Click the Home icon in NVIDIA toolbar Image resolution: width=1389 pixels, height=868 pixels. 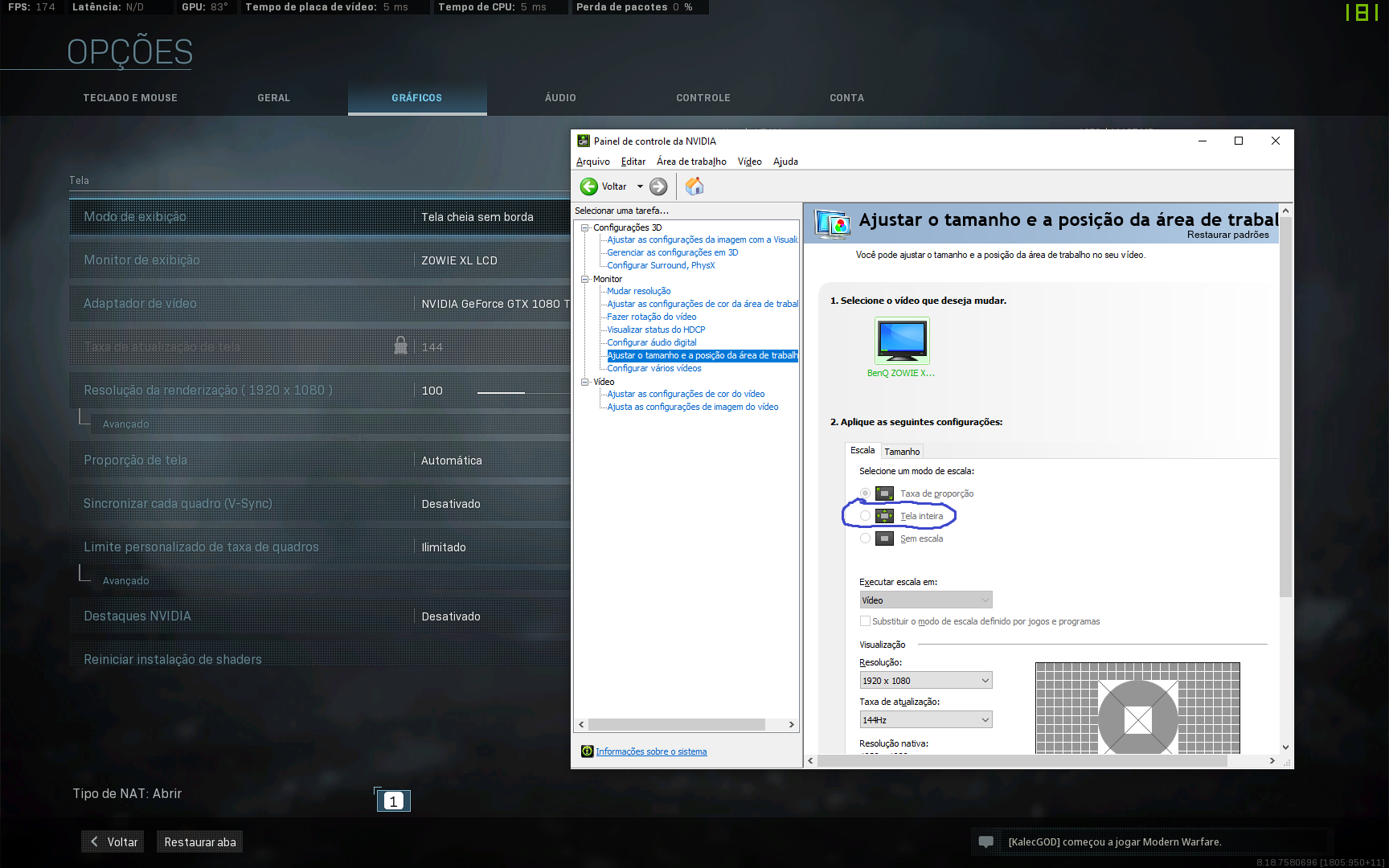(x=694, y=186)
